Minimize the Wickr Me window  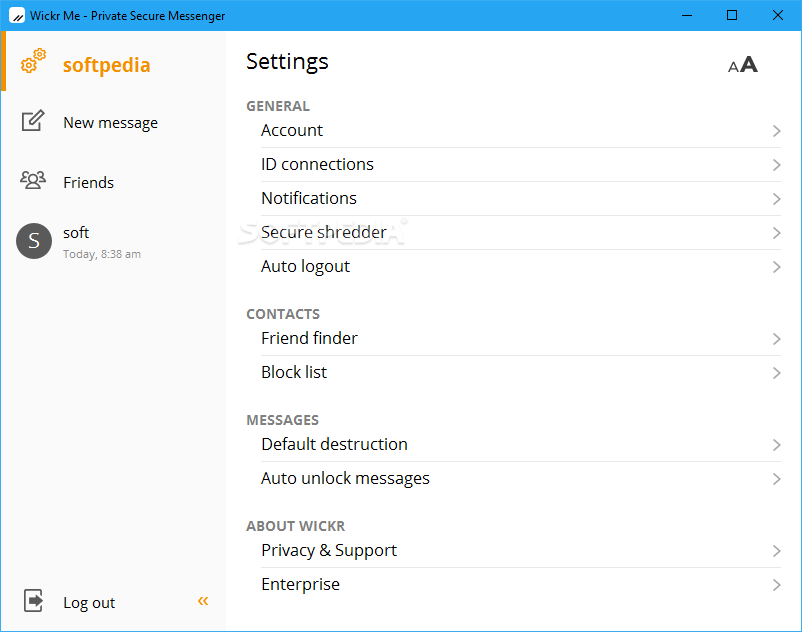pos(687,15)
